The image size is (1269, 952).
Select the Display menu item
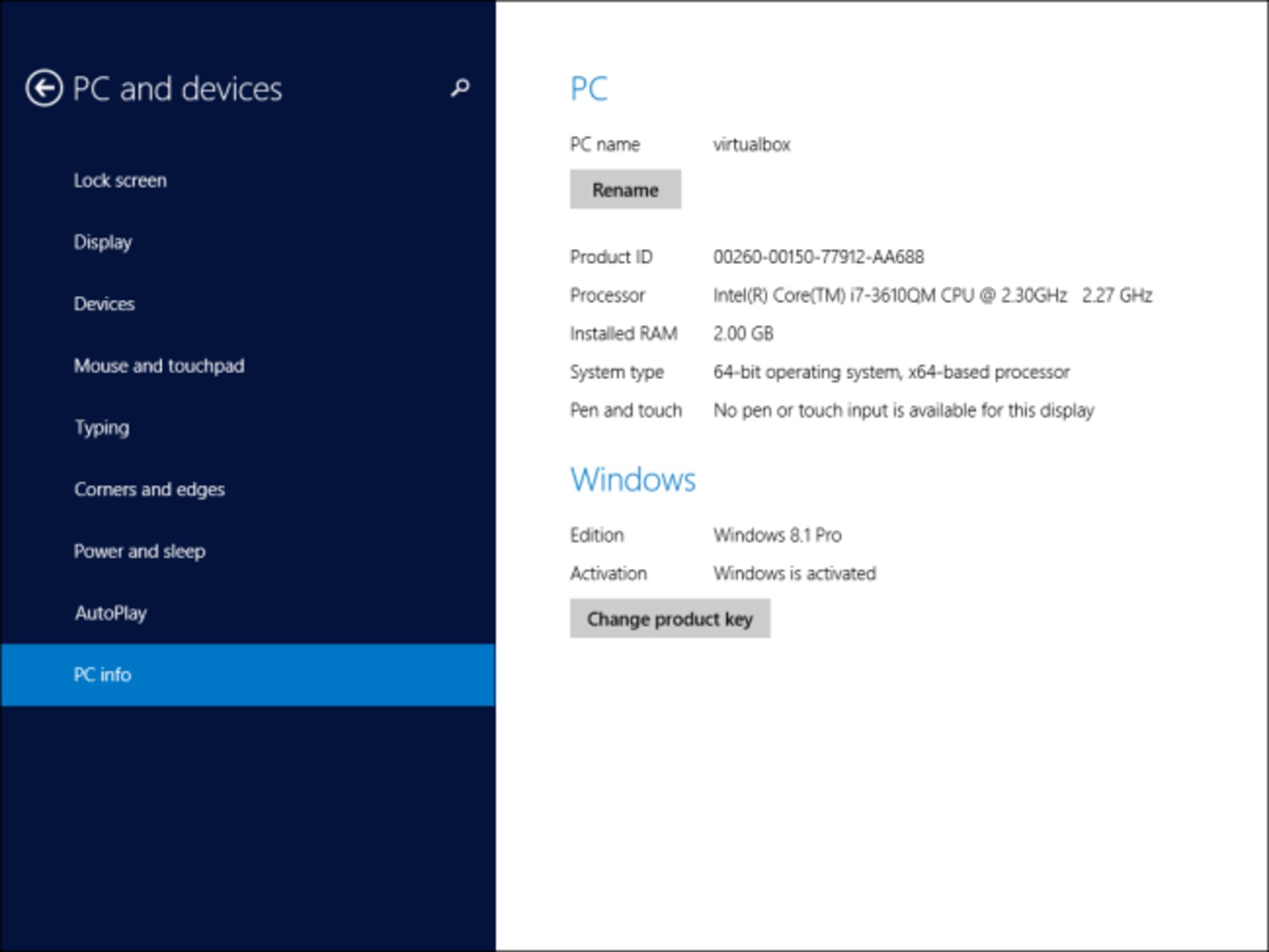102,242
